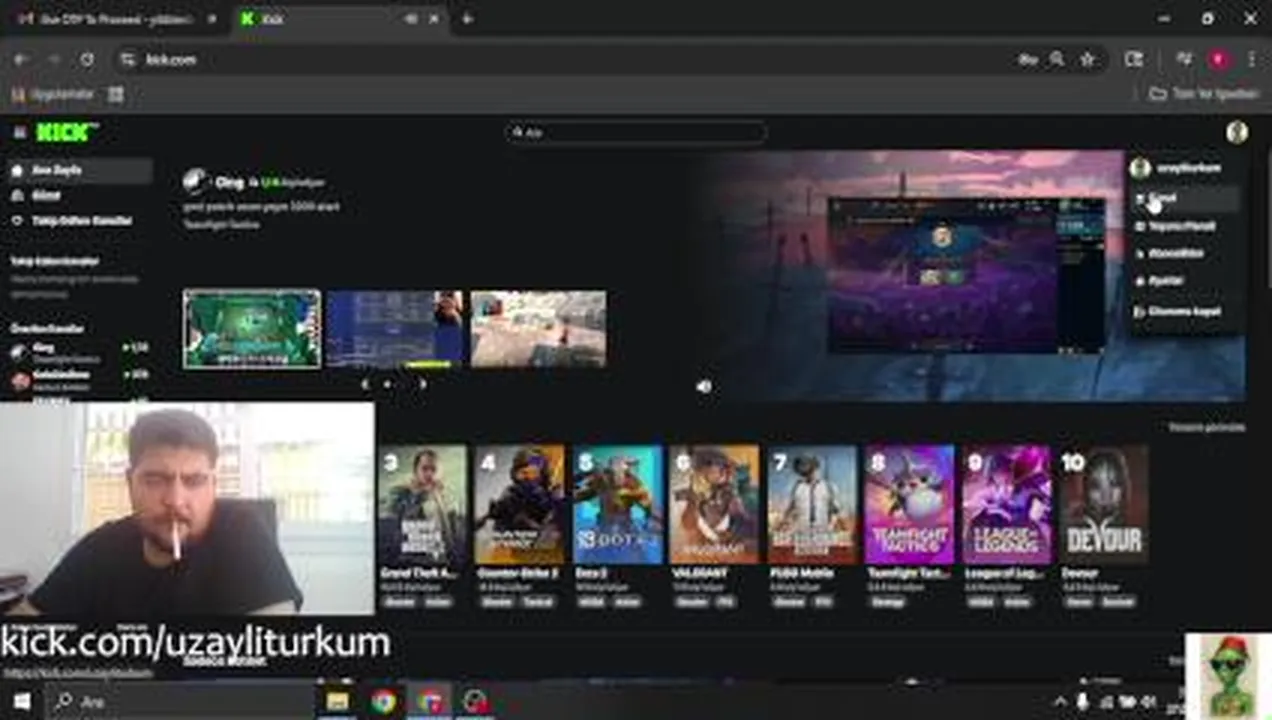This screenshot has height=720, width=1272.
Task: Click the microphone icon in system tray
Action: click(1083, 702)
